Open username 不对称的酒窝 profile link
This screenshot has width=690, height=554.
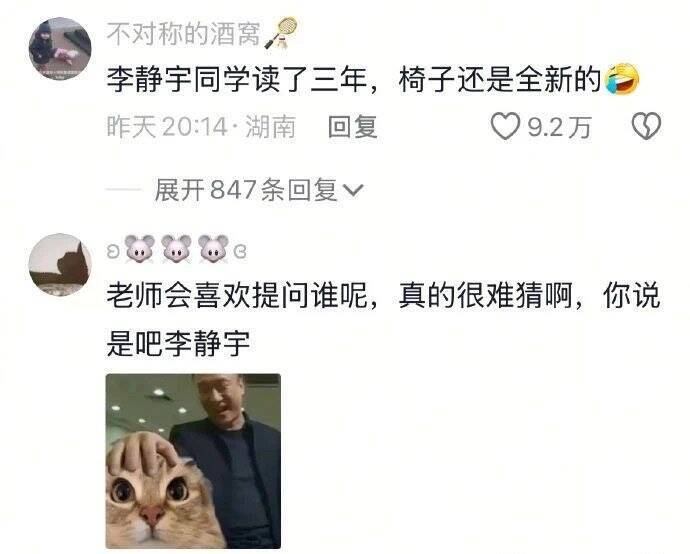click(184, 34)
